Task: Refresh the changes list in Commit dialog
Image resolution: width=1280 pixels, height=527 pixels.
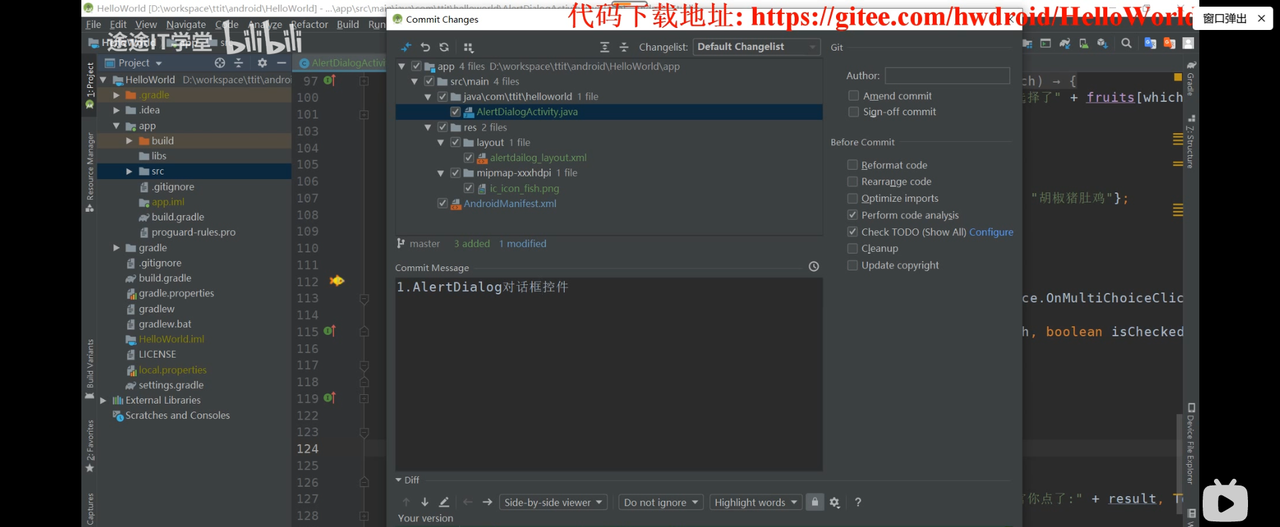Action: click(444, 47)
